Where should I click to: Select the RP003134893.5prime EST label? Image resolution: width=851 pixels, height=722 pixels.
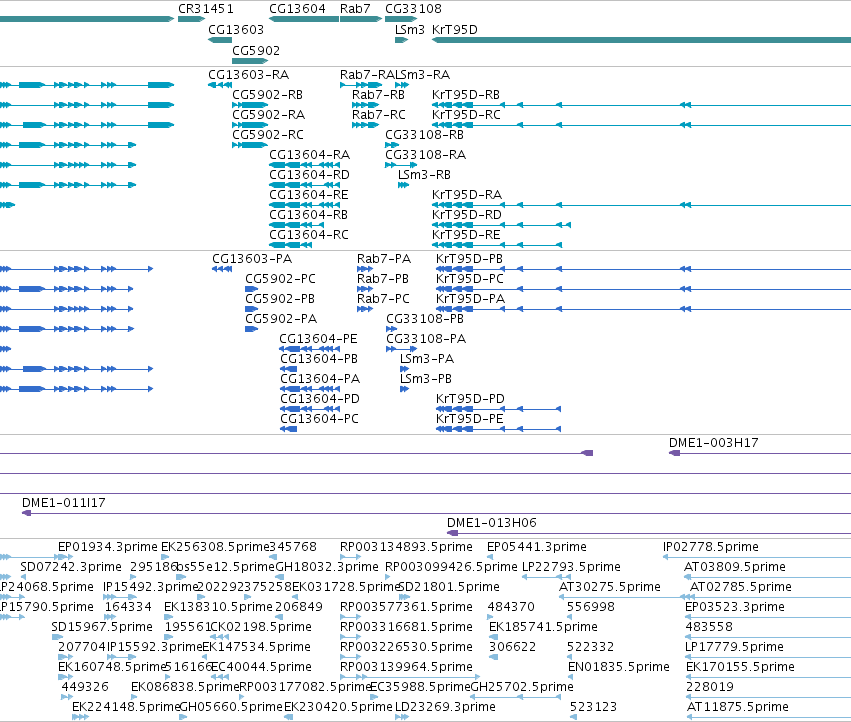tap(406, 547)
